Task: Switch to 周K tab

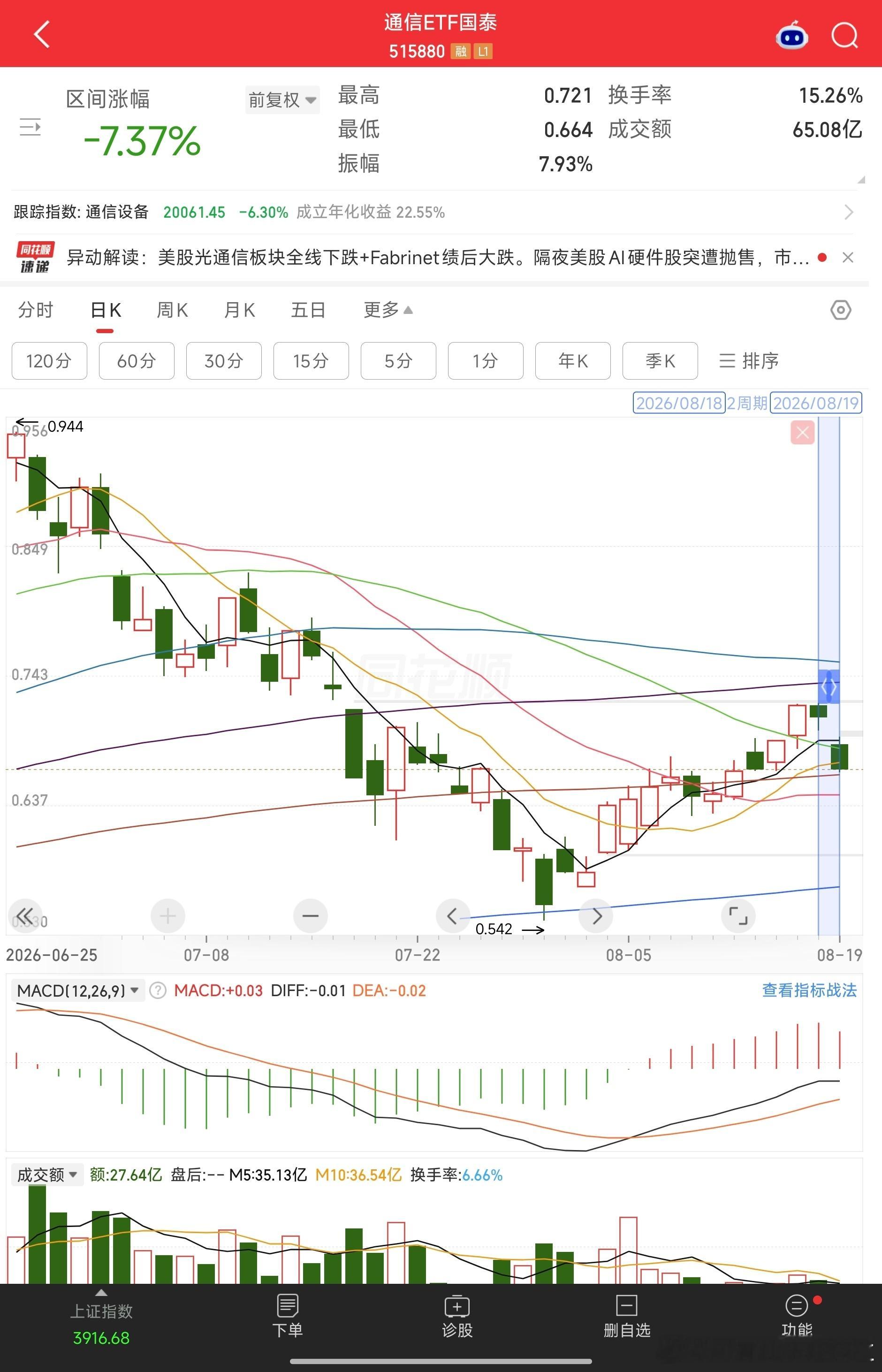Action: 172,311
